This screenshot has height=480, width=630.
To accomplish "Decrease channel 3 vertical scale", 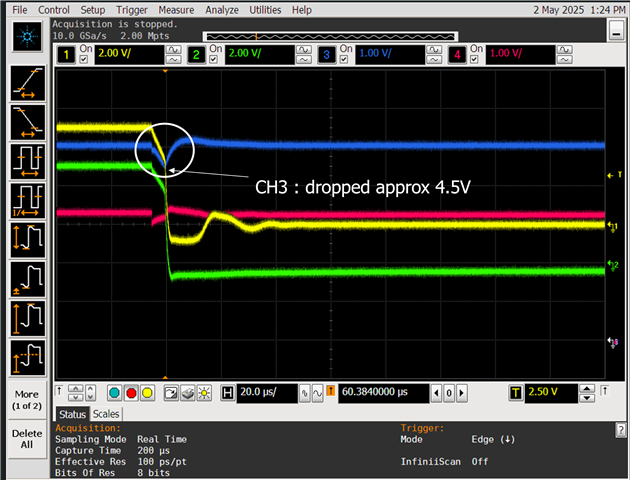I will 434,59.
